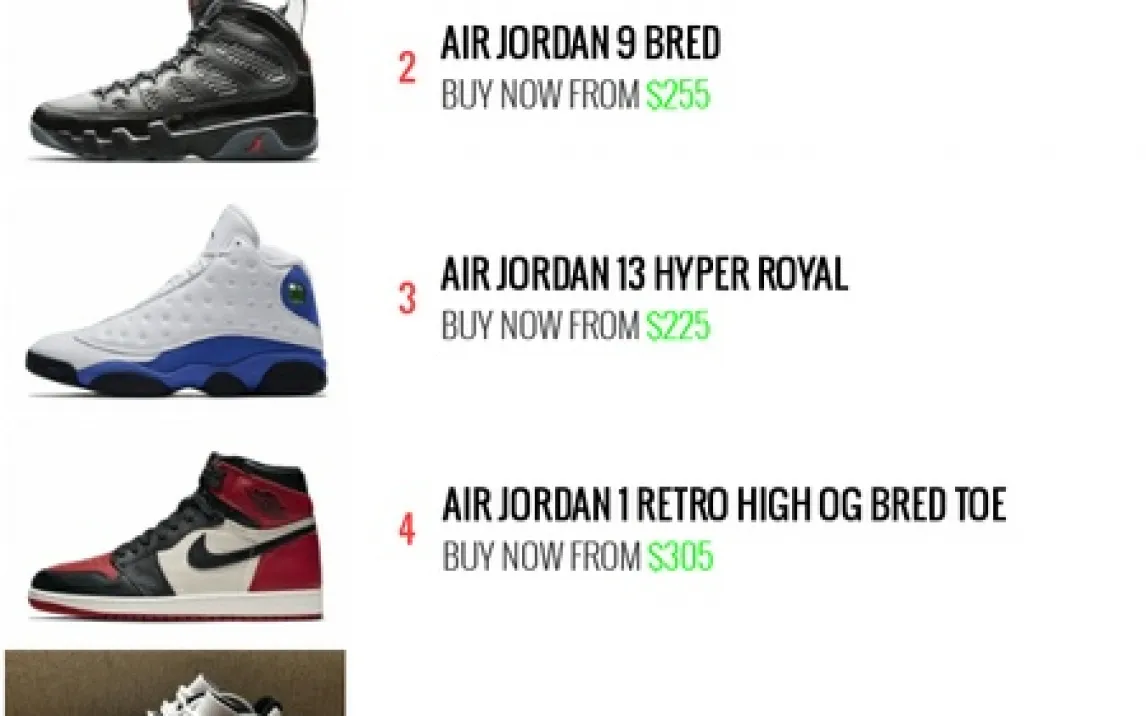Open the Air Jordan 13 Hyper Royal shoe image
The image size is (1146, 716).
[176, 301]
